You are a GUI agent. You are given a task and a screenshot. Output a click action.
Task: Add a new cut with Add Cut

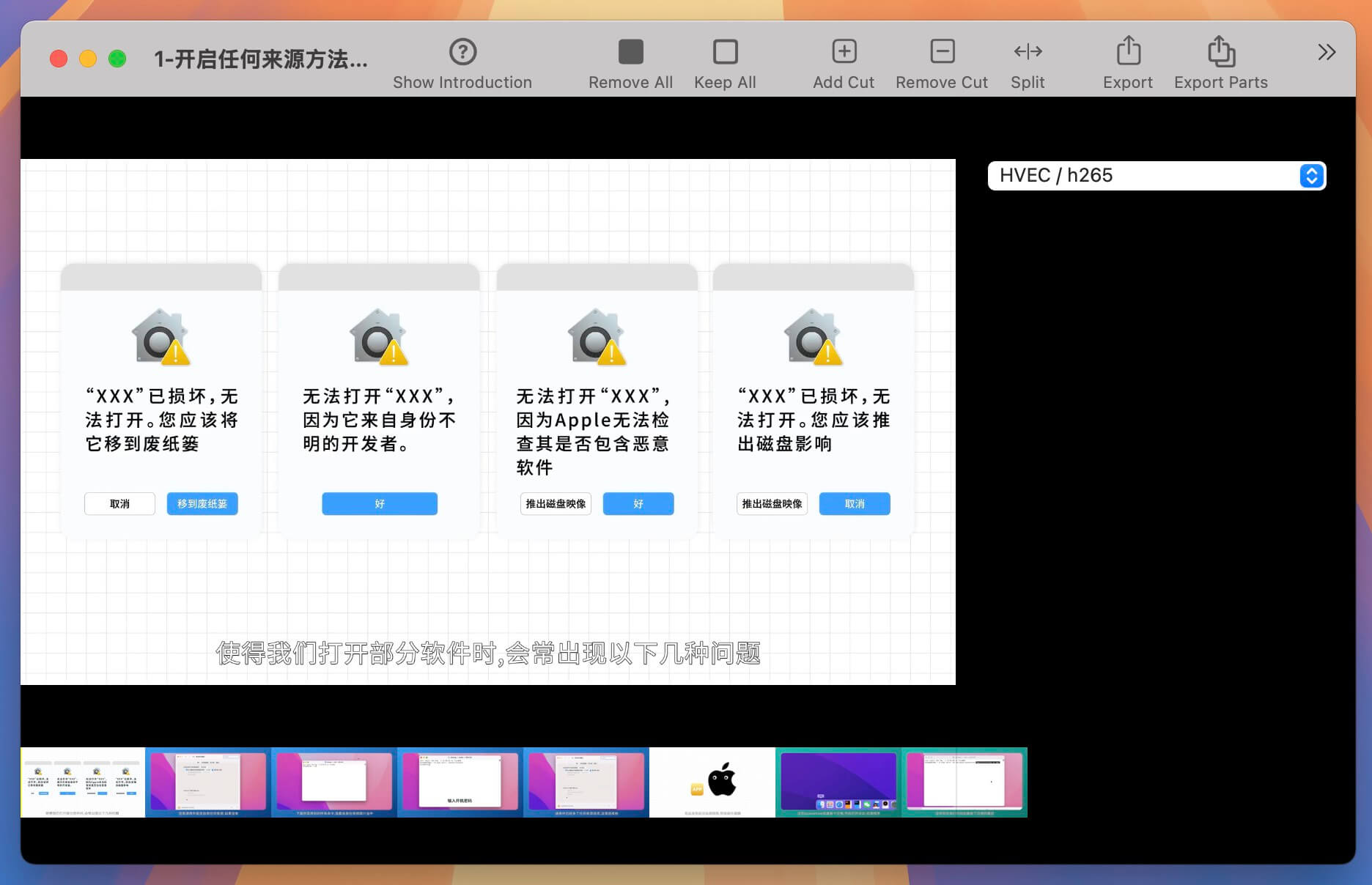[843, 51]
